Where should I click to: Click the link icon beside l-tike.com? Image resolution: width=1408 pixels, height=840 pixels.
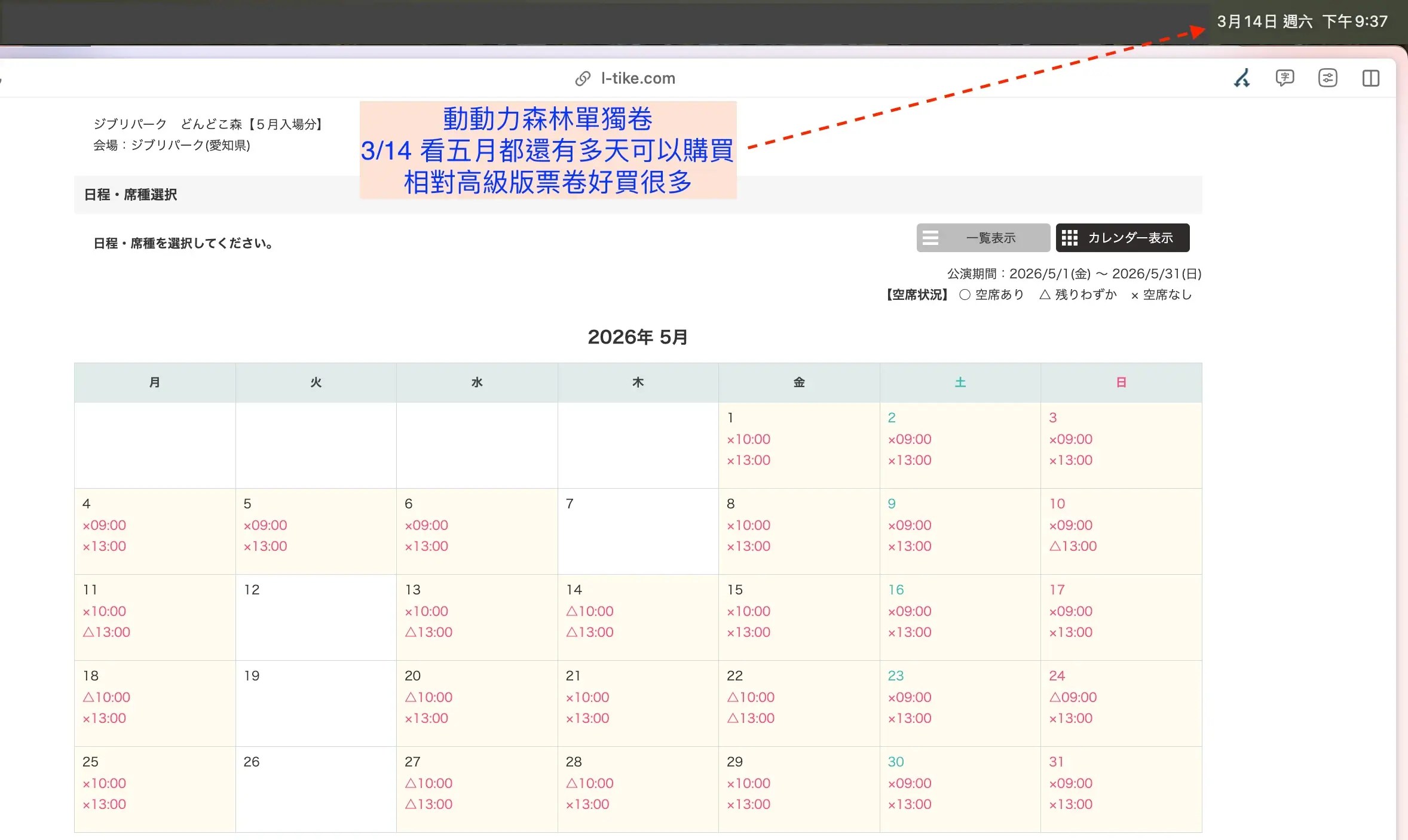583,78
